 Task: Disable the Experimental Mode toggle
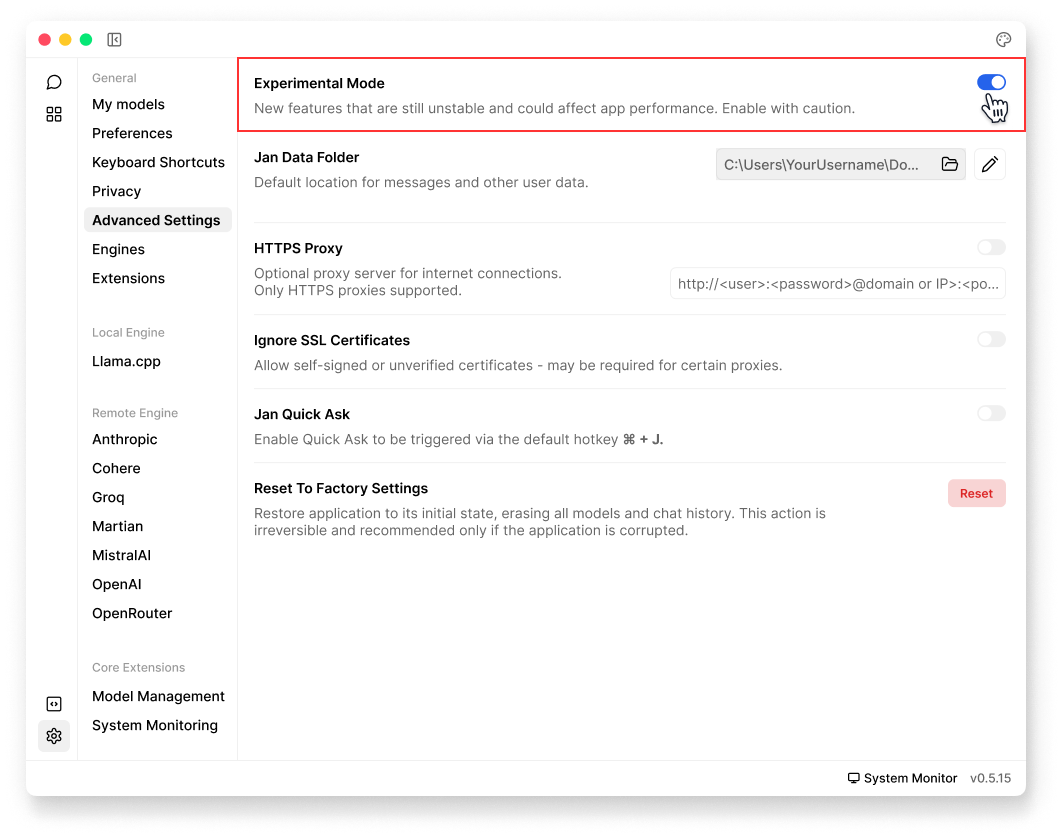click(x=991, y=83)
